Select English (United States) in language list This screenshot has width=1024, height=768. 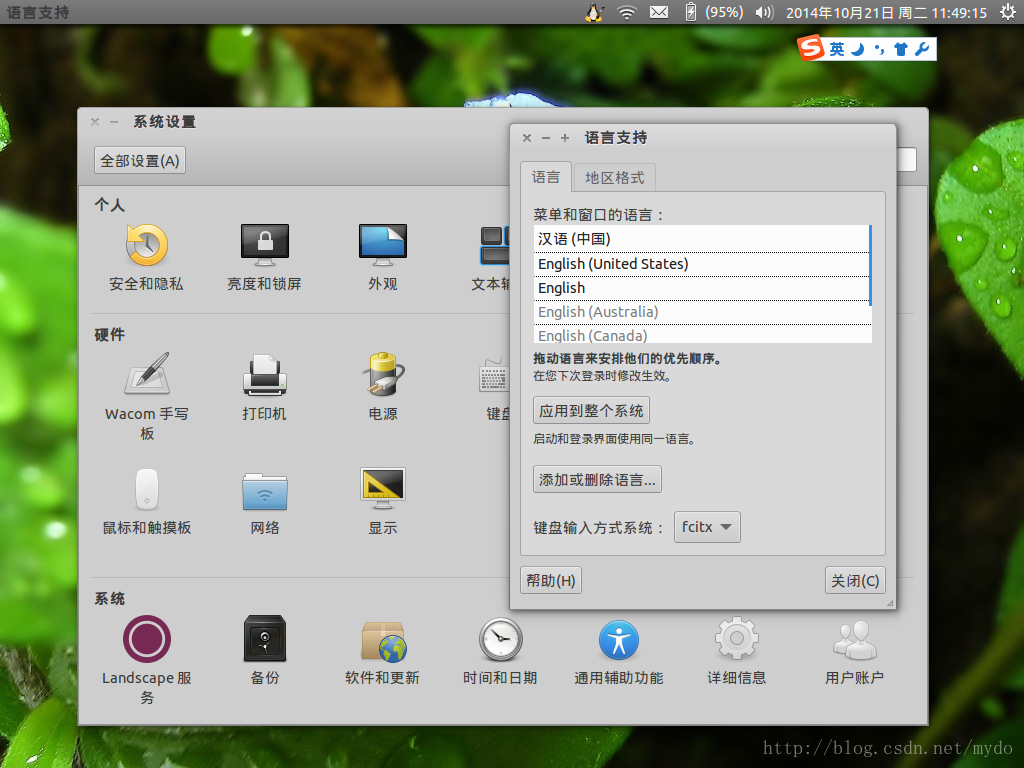coord(701,264)
